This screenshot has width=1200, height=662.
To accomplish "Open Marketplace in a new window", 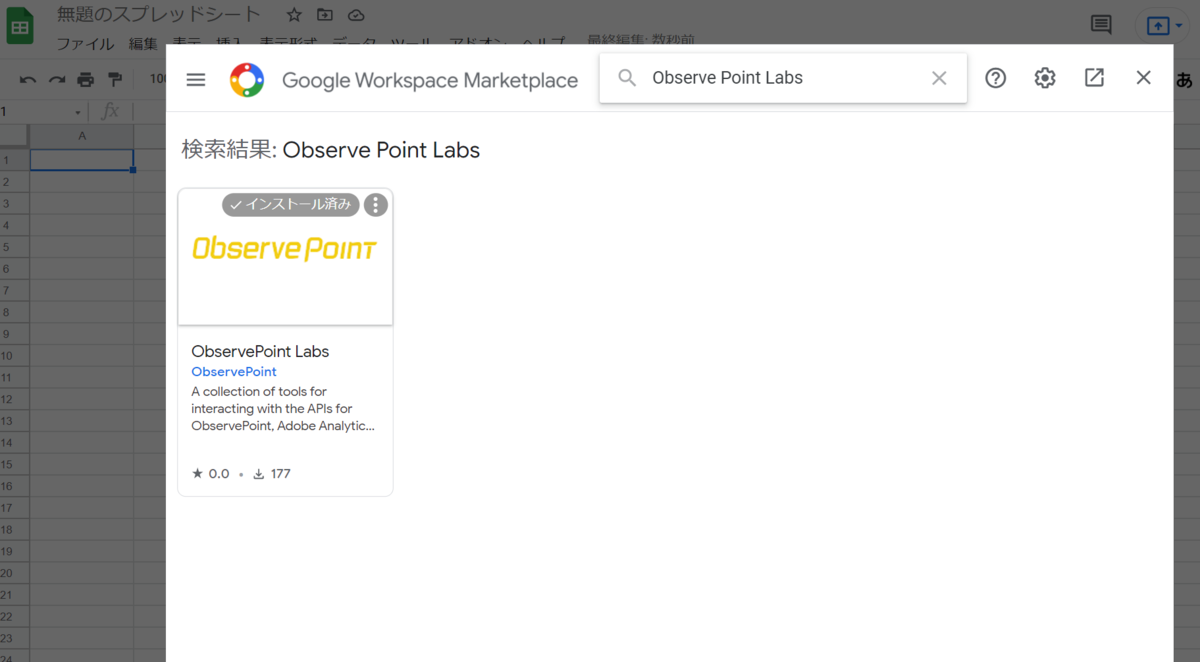I will [1094, 78].
